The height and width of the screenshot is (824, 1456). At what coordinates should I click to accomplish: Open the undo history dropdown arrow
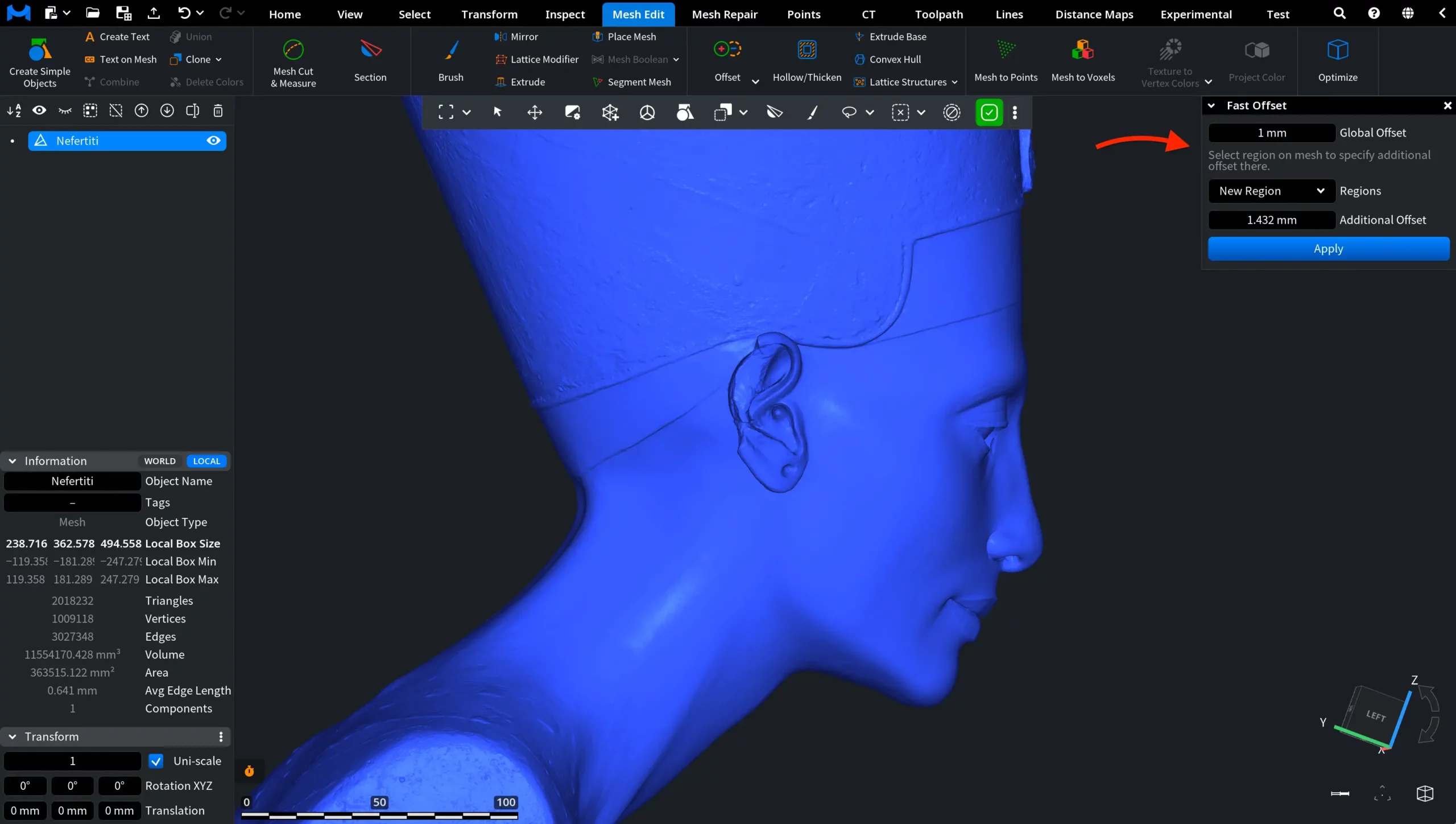pyautogui.click(x=200, y=13)
